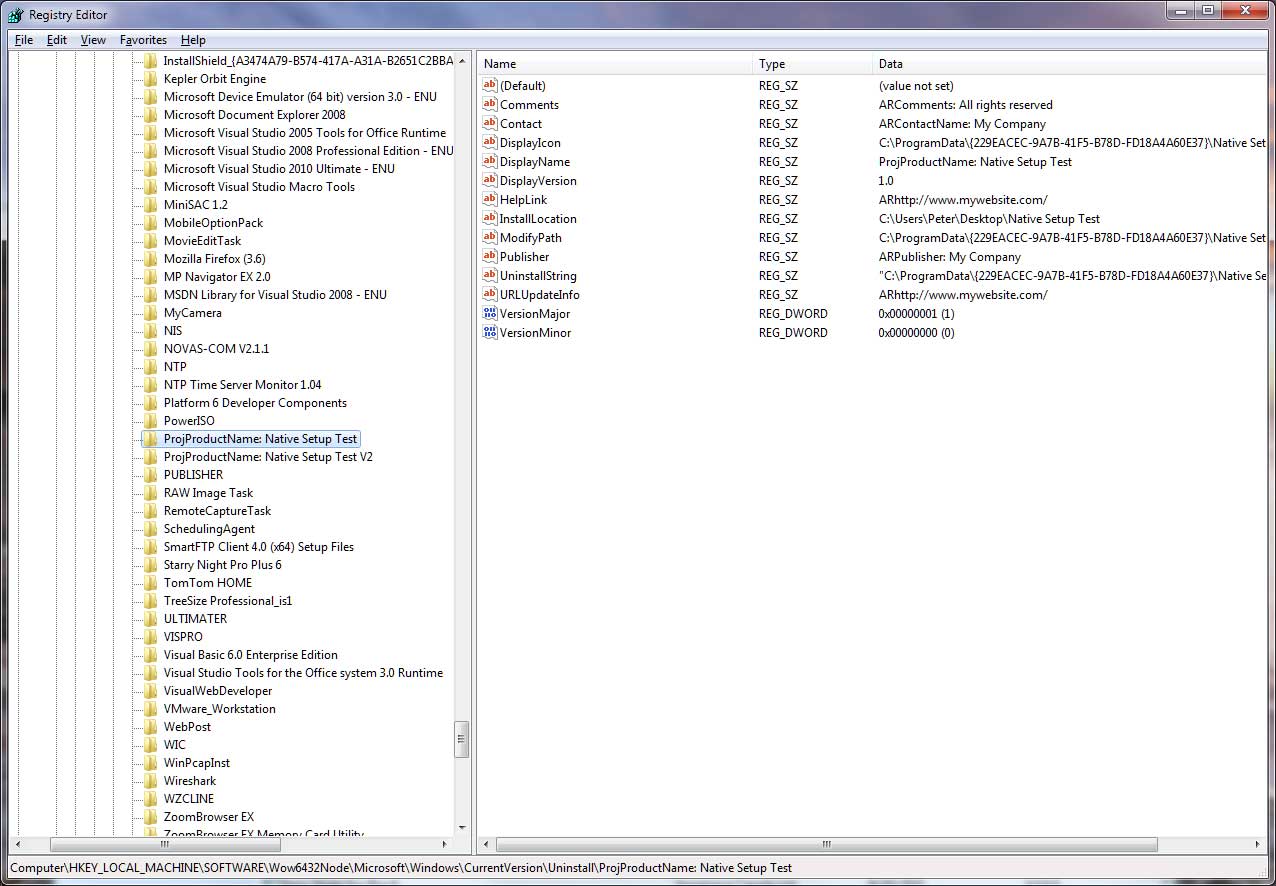Click the string icon beside Contact value

[490, 124]
